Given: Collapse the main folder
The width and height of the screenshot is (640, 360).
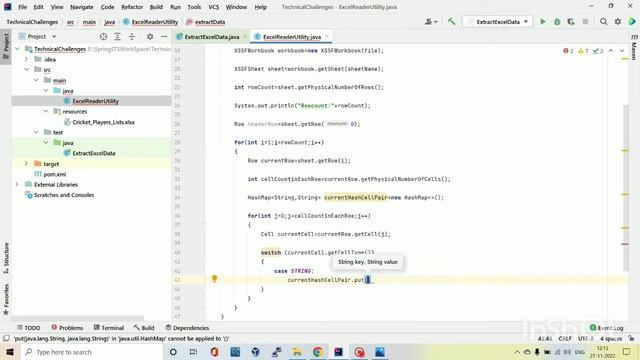Looking at the screenshot, I should point(36,80).
